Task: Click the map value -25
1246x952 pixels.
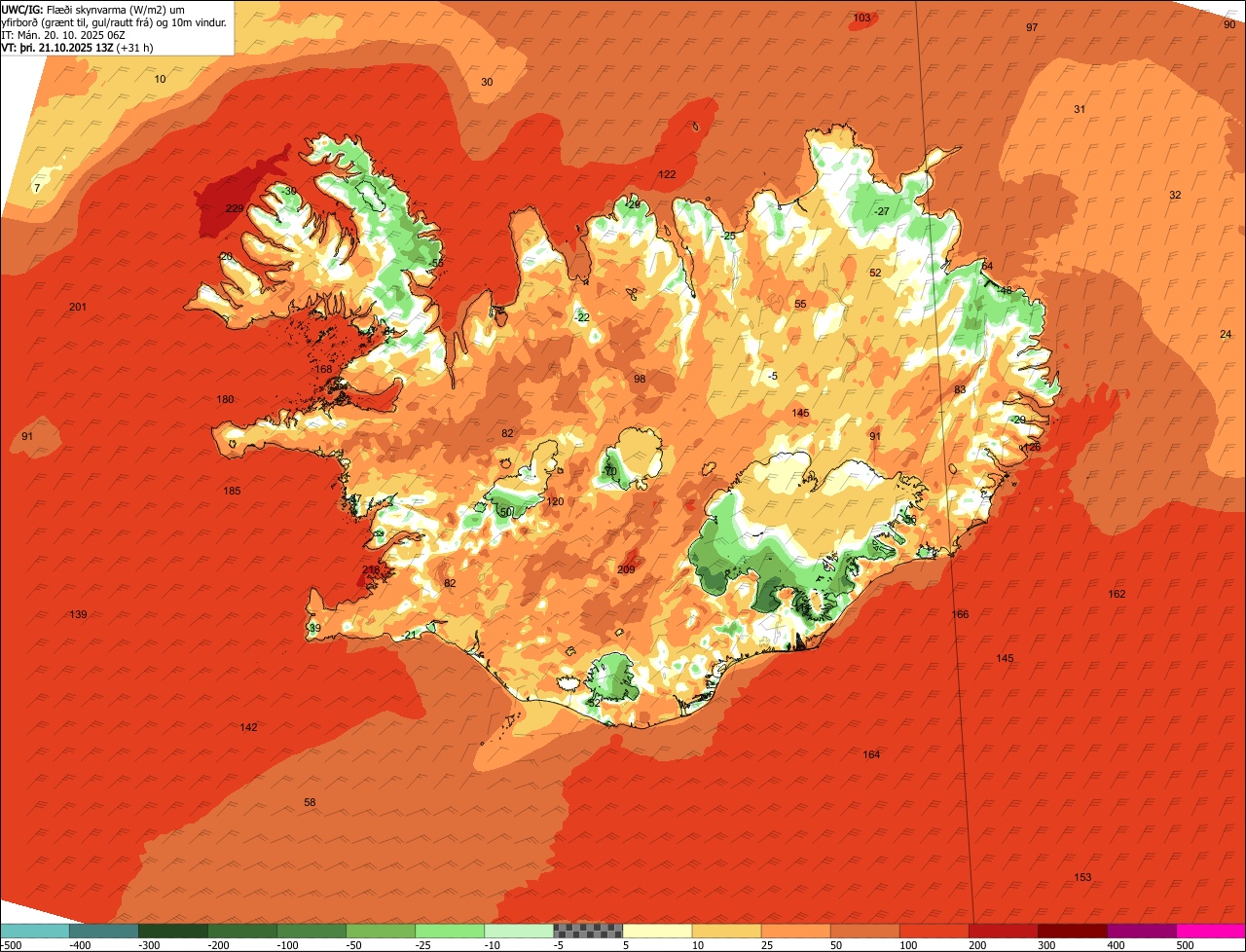Action: point(728,237)
